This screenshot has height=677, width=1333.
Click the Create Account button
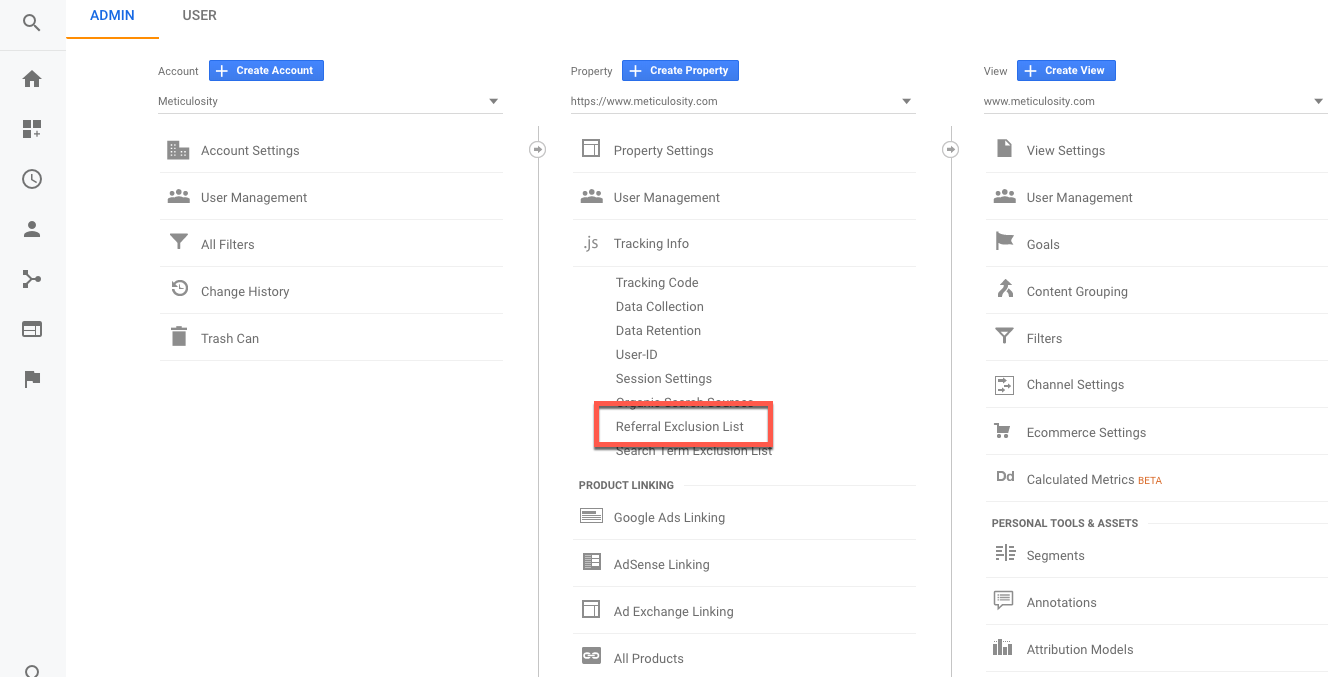[x=266, y=70]
